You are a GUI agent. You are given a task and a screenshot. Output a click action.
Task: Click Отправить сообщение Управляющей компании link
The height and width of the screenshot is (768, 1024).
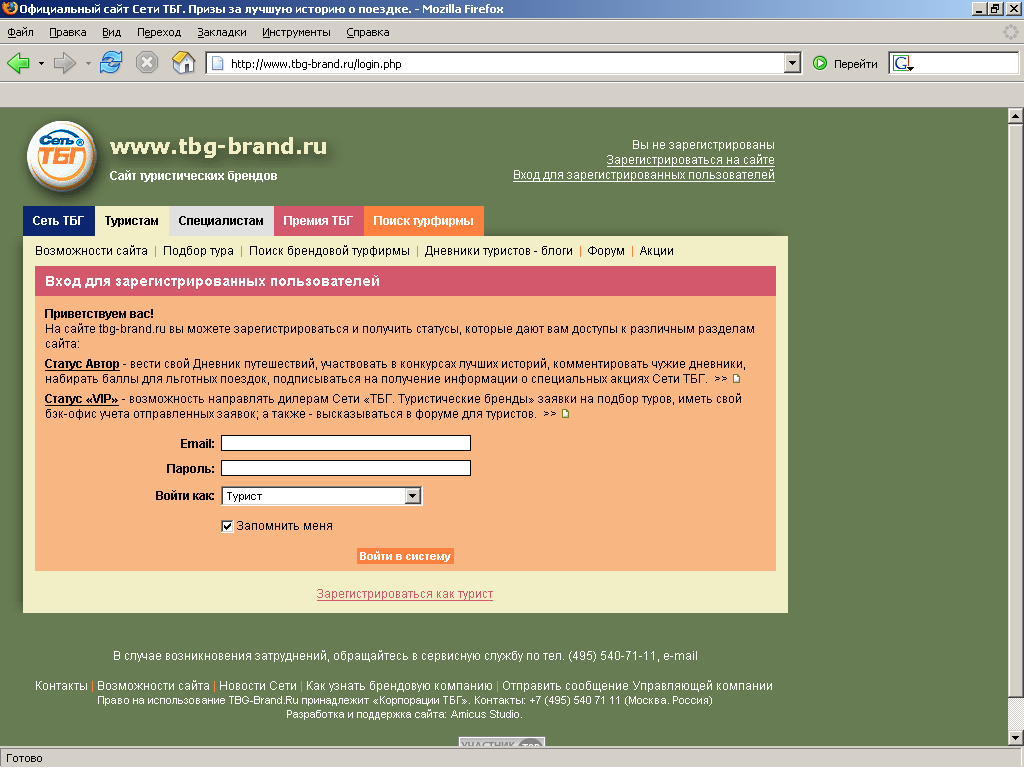pos(637,686)
